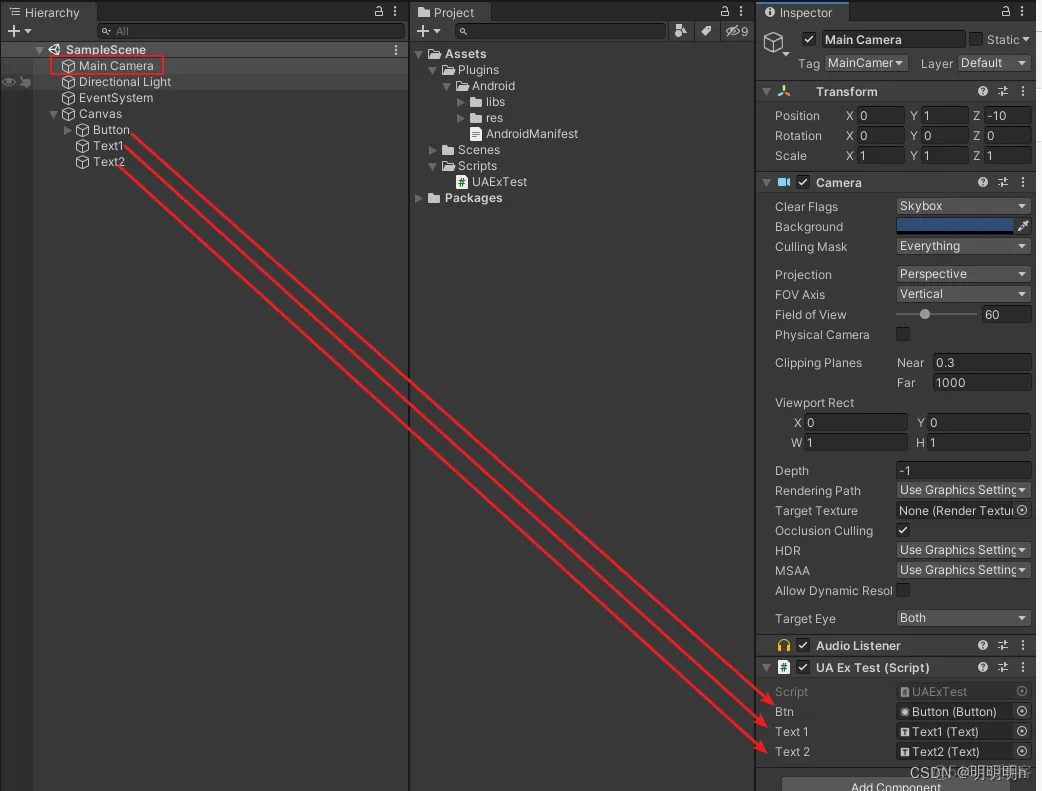Open Audio Listener context menu
The height and width of the screenshot is (791, 1042).
[x=1023, y=645]
